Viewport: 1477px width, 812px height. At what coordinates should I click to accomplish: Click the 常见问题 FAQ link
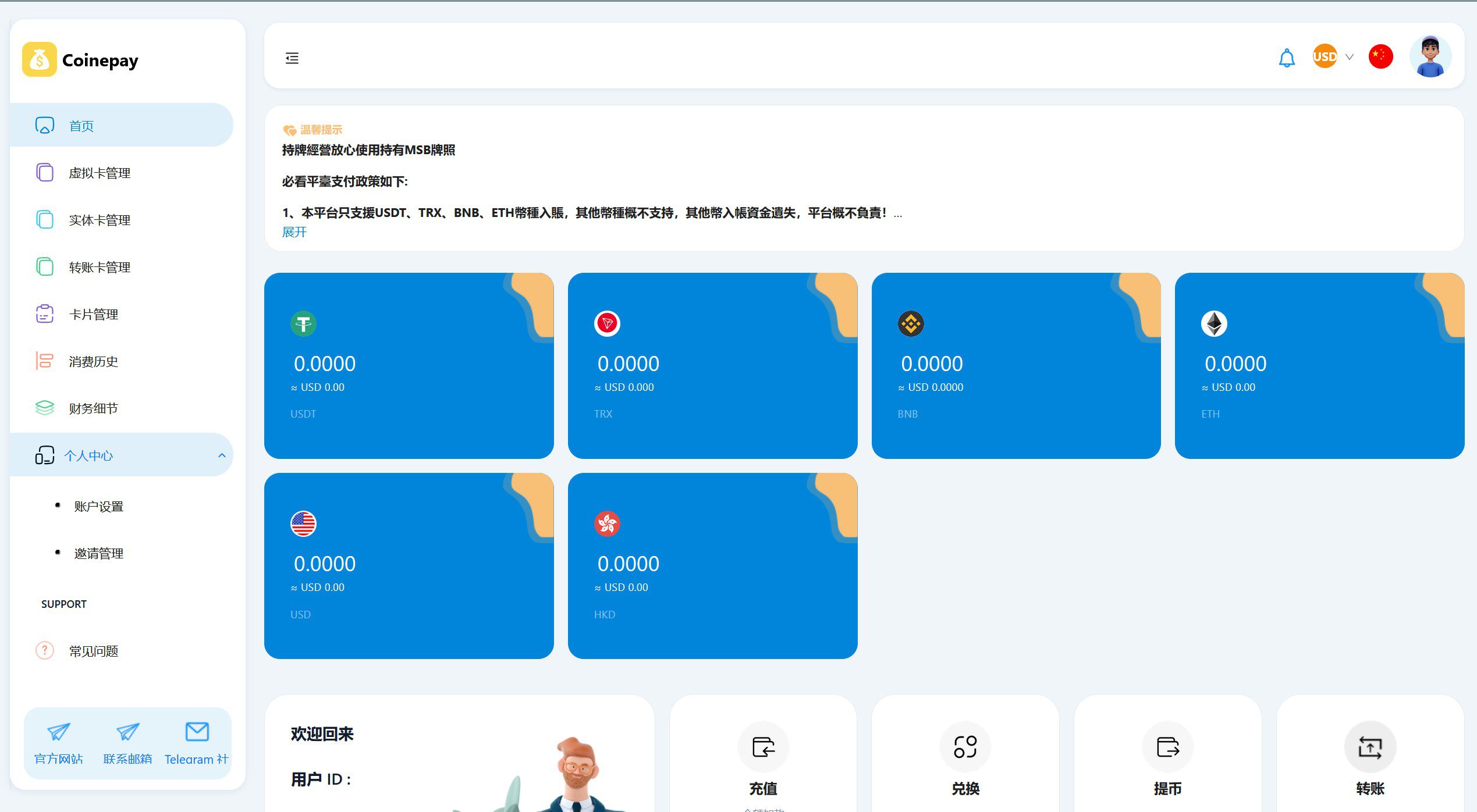click(x=93, y=651)
